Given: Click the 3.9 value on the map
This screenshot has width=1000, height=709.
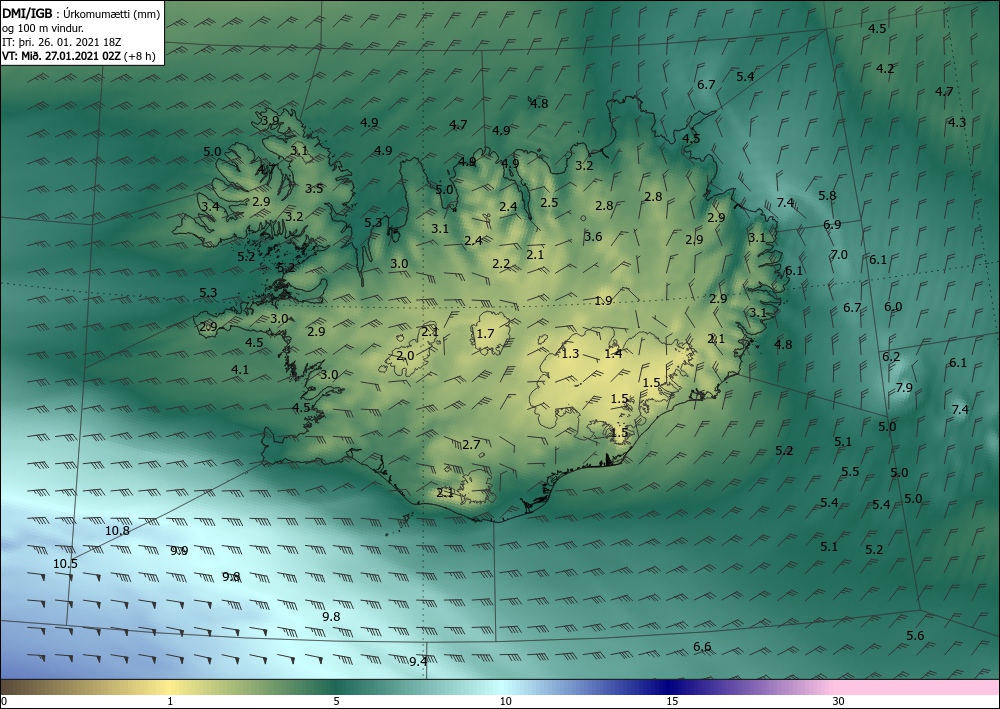Looking at the screenshot, I should pos(270,121).
